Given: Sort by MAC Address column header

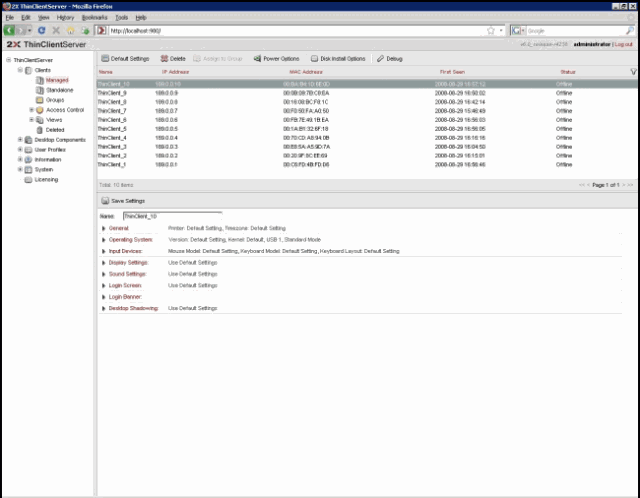Looking at the screenshot, I should pyautogui.click(x=306, y=72).
